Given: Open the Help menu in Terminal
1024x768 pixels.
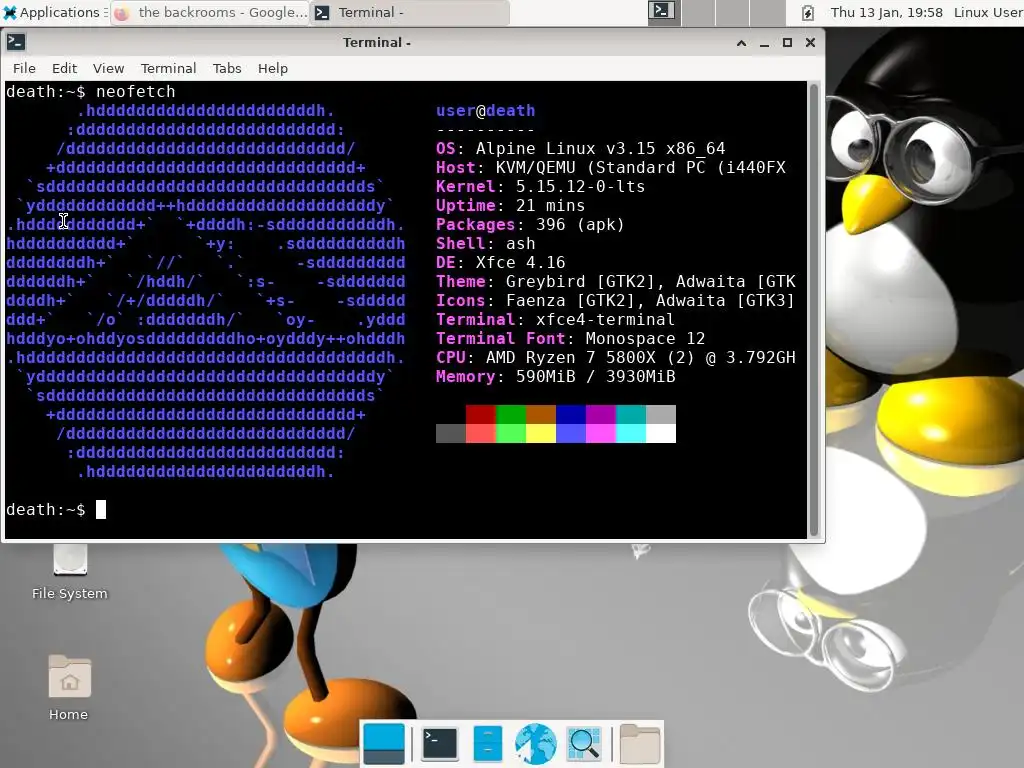Looking at the screenshot, I should [272, 68].
